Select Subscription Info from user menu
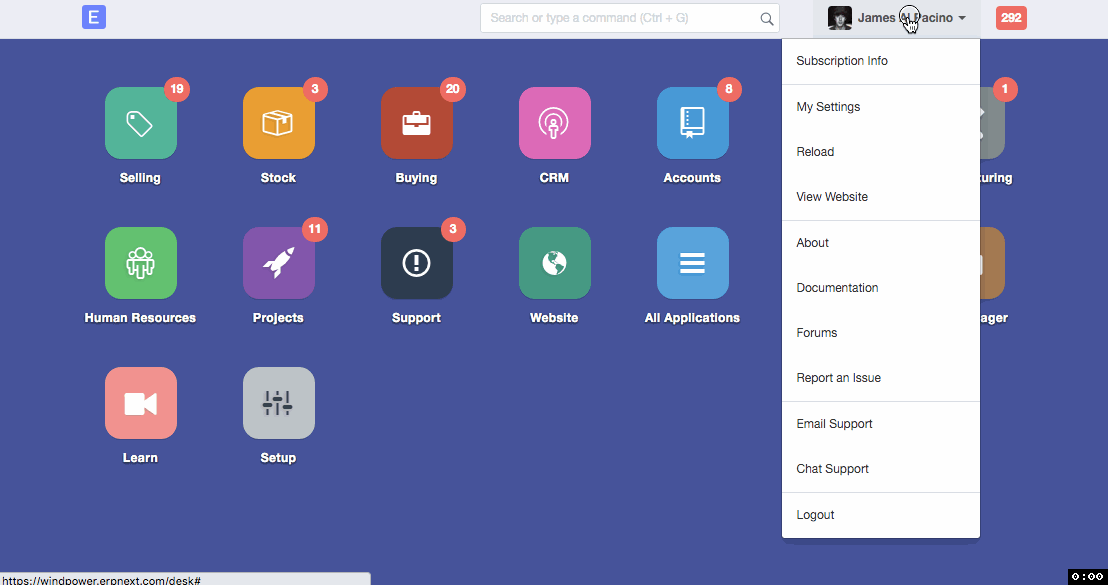Screen dimensions: 1108x585 tap(842, 61)
